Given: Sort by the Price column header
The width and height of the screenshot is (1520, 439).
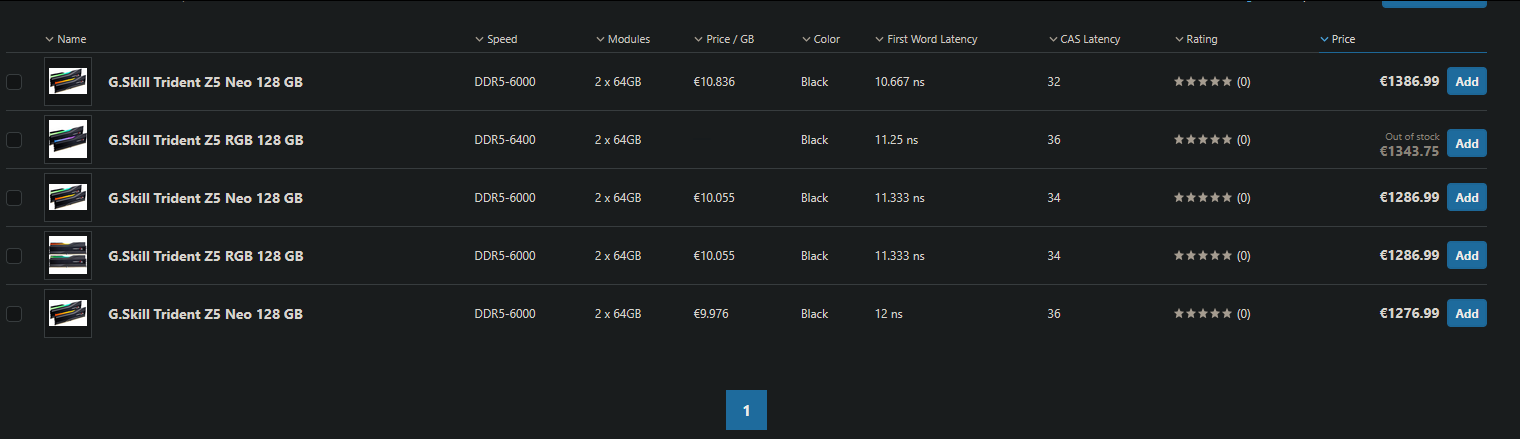Looking at the screenshot, I should [x=1337, y=39].
